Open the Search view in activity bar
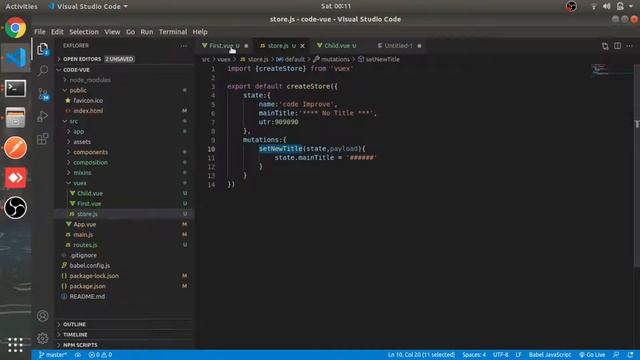Image resolution: width=640 pixels, height=360 pixels. (x=42, y=71)
